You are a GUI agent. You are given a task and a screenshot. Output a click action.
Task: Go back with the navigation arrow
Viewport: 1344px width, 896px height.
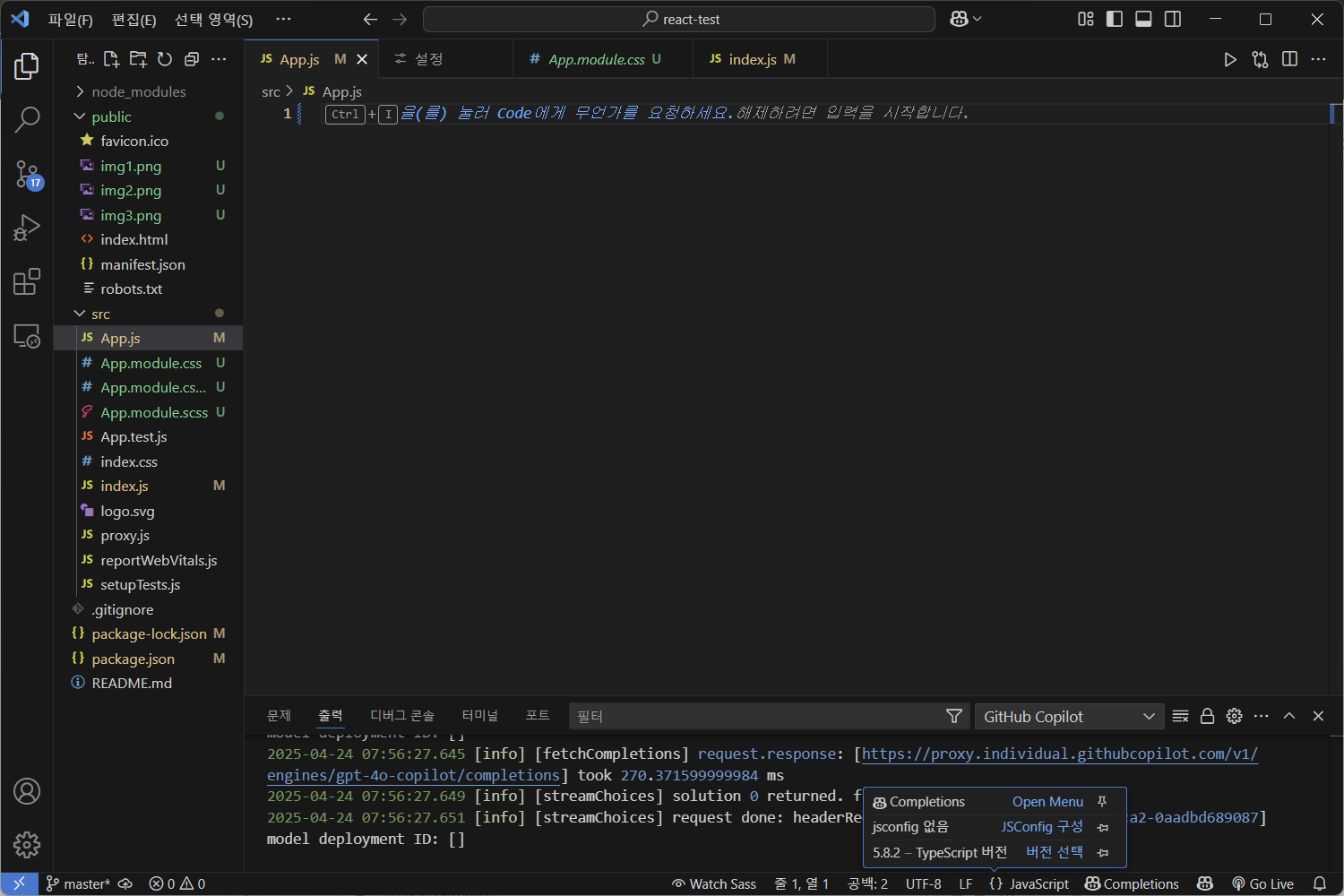pos(370,19)
